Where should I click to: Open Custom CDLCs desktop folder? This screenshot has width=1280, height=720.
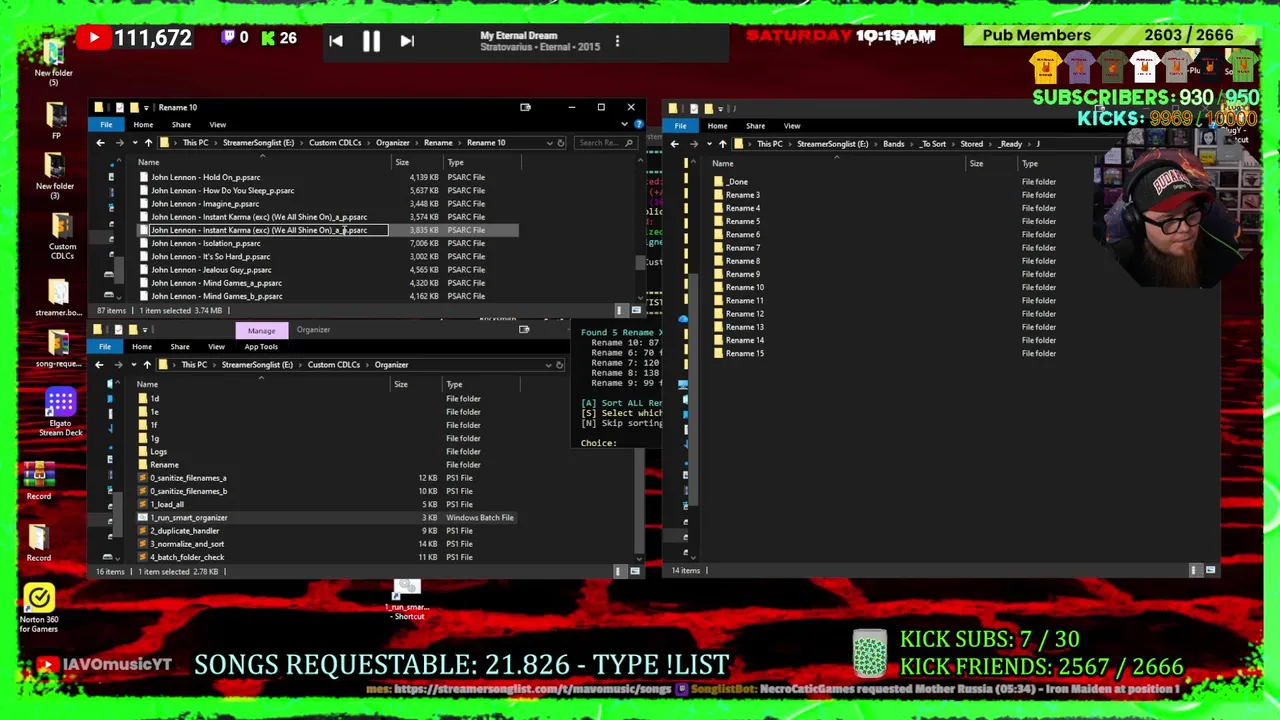pos(62,237)
